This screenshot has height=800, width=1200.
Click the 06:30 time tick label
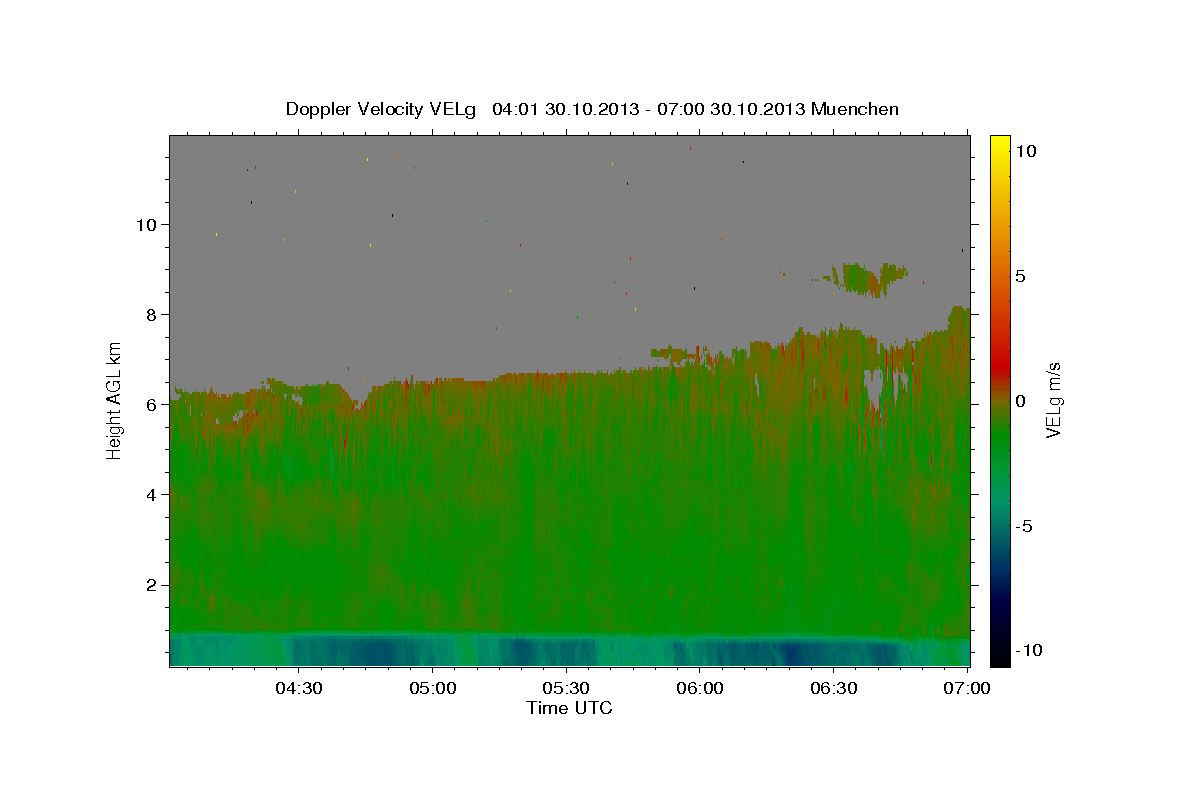pos(834,688)
